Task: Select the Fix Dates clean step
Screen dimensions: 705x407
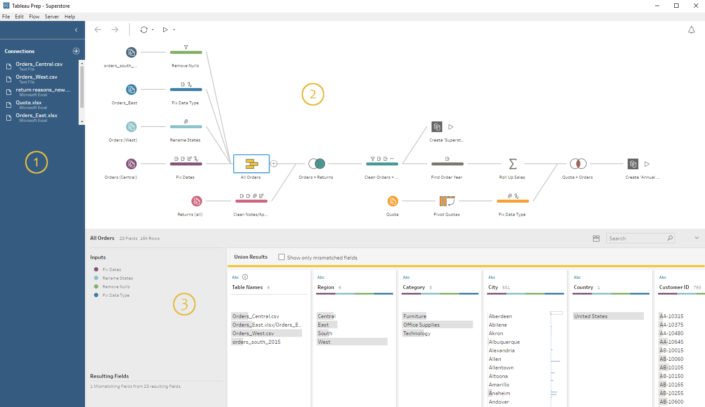Action: [x=186, y=163]
